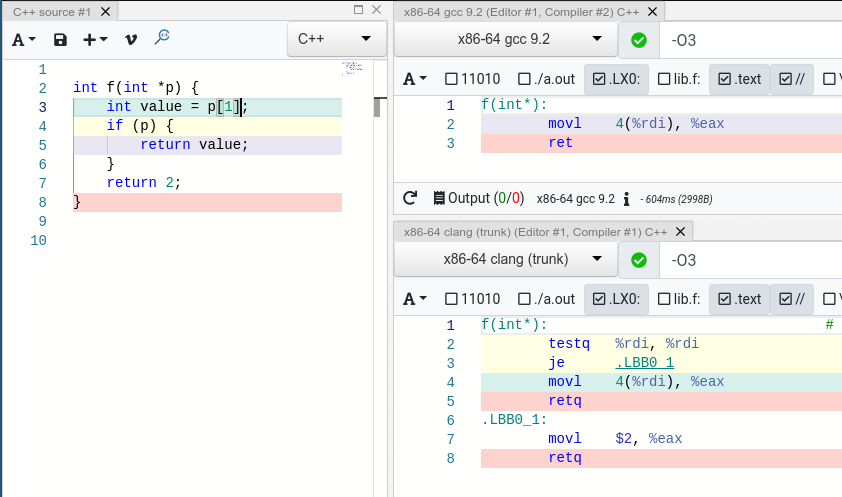Click the info icon in the gcc status bar
Viewport: 842px width, 497px height.
pos(626,198)
